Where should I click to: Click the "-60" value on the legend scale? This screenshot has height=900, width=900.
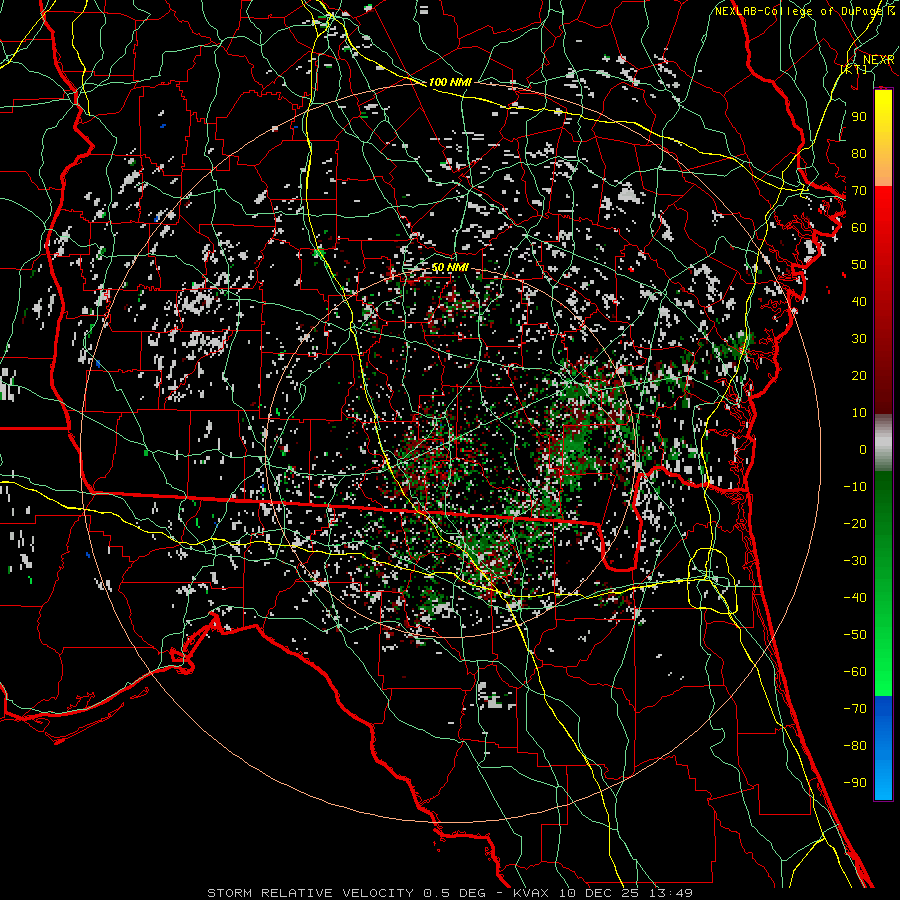point(855,672)
